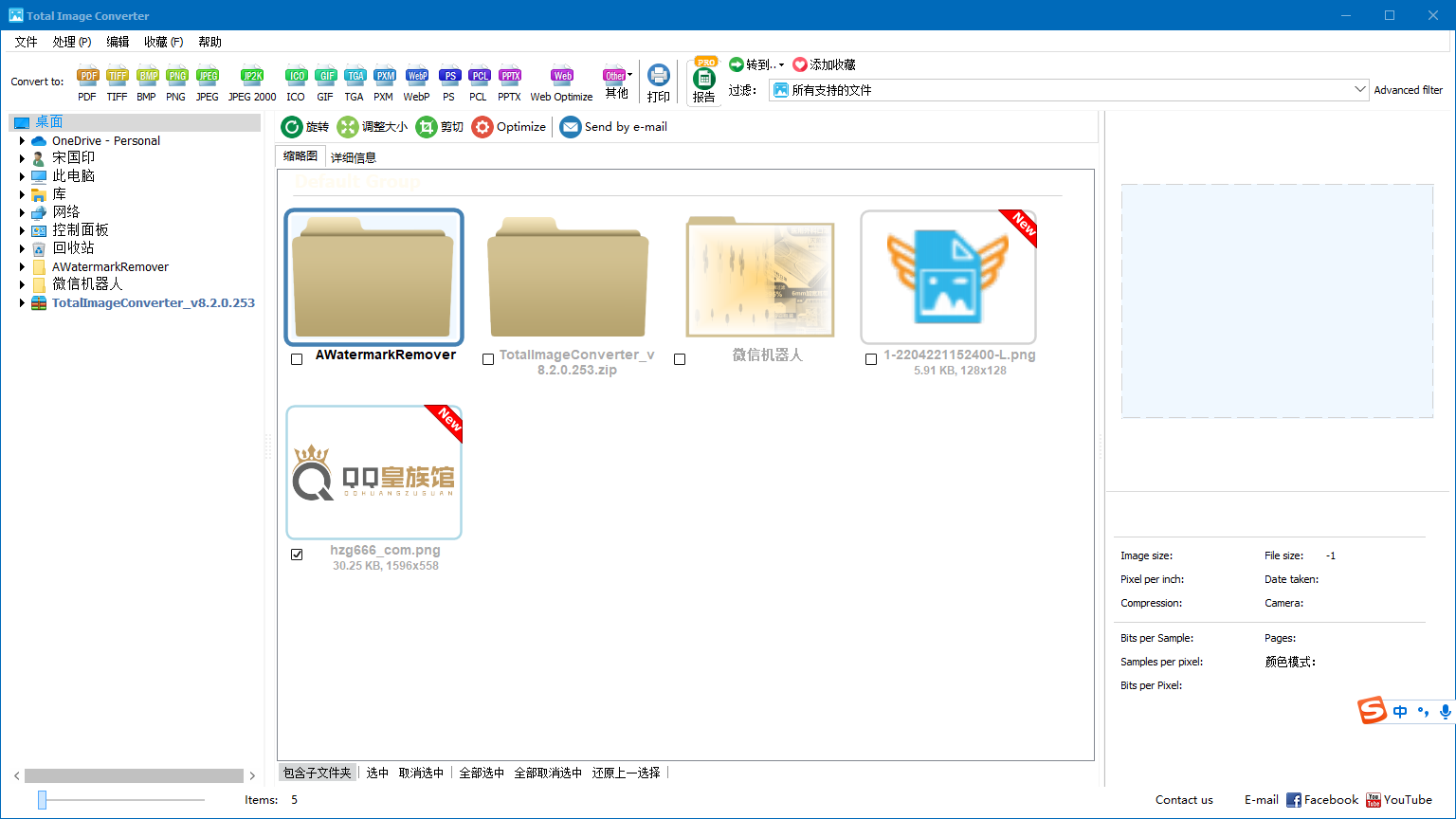The width and height of the screenshot is (1456, 819).
Task: Select the TIFF conversion icon
Action: pos(117,82)
